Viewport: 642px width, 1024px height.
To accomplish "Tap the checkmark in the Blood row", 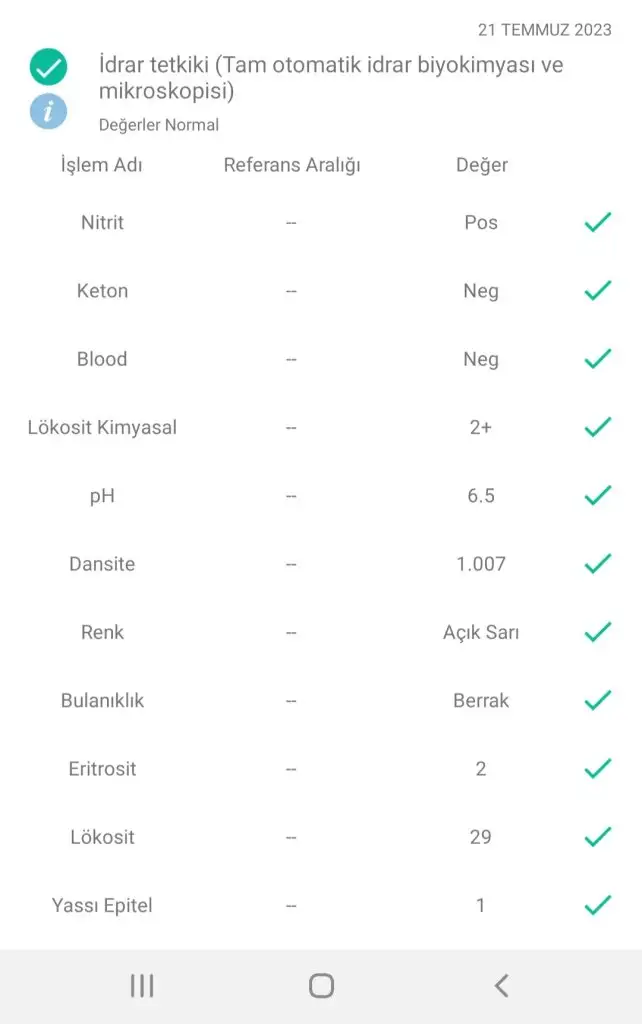I will [x=597, y=359].
